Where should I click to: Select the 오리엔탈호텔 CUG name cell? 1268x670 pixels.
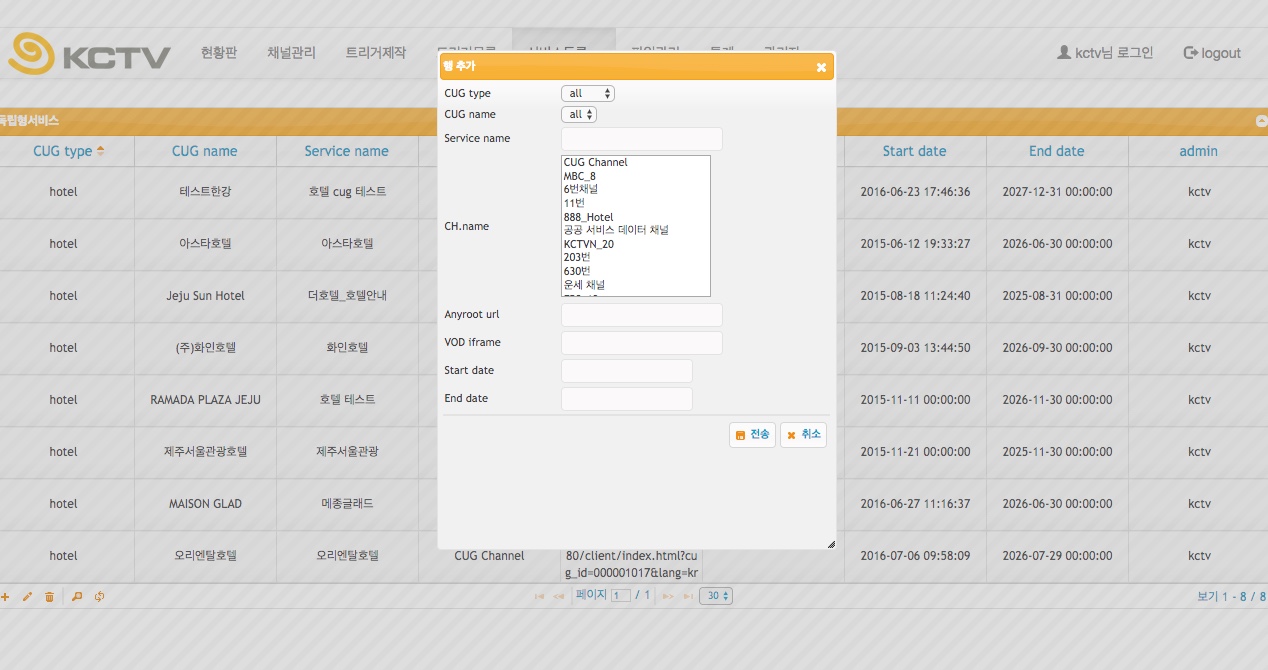point(205,556)
